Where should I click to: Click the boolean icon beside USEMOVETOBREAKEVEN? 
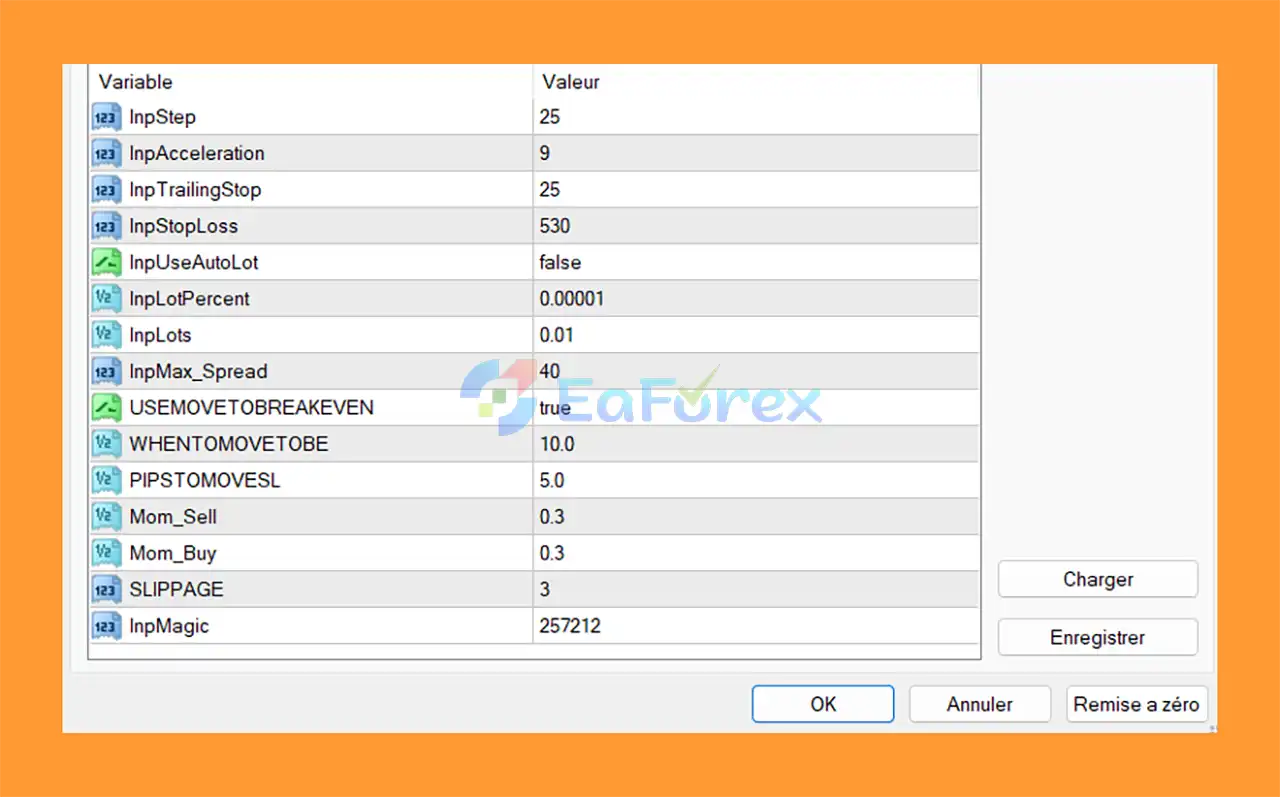107,407
